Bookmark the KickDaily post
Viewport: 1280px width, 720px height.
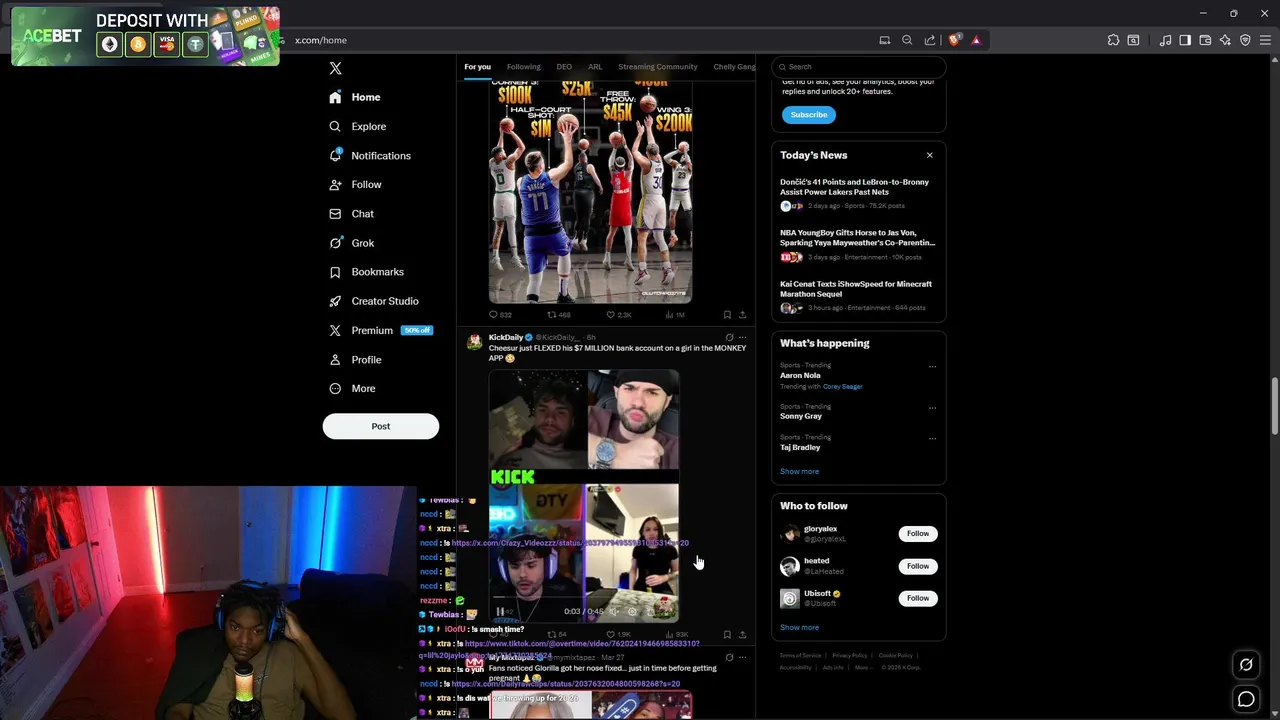pos(727,635)
